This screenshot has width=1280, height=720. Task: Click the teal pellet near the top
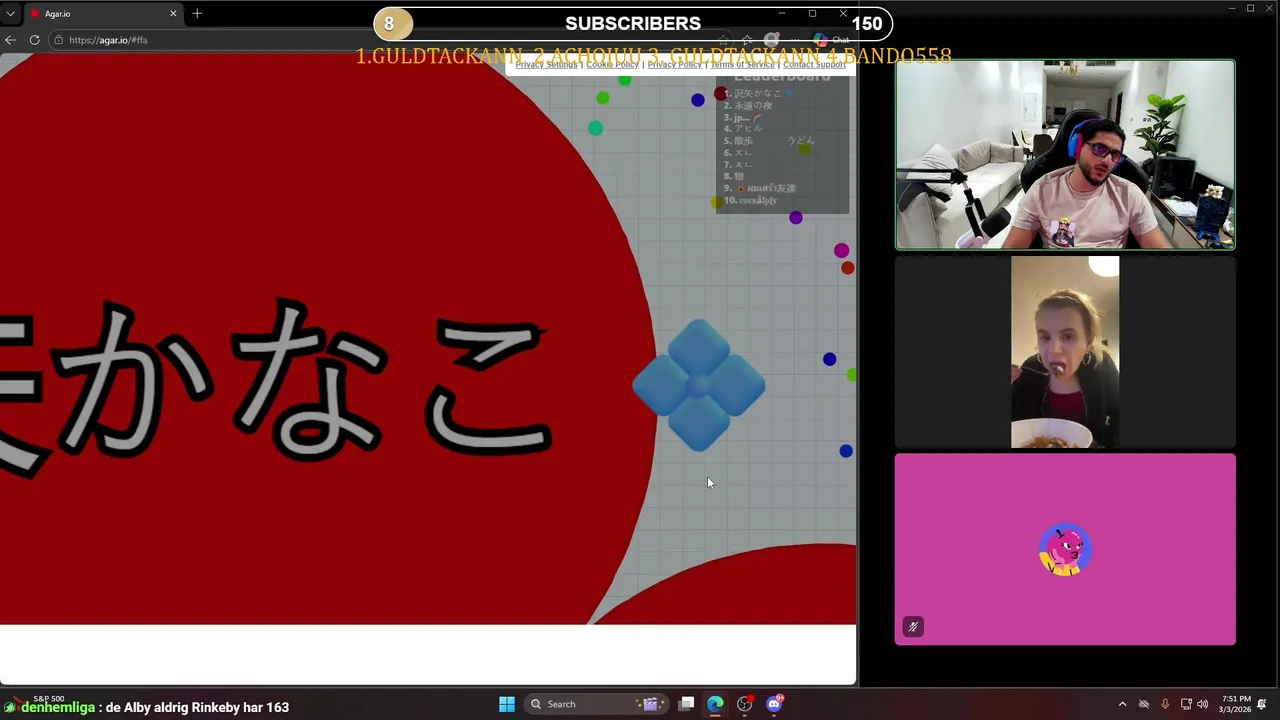(596, 128)
